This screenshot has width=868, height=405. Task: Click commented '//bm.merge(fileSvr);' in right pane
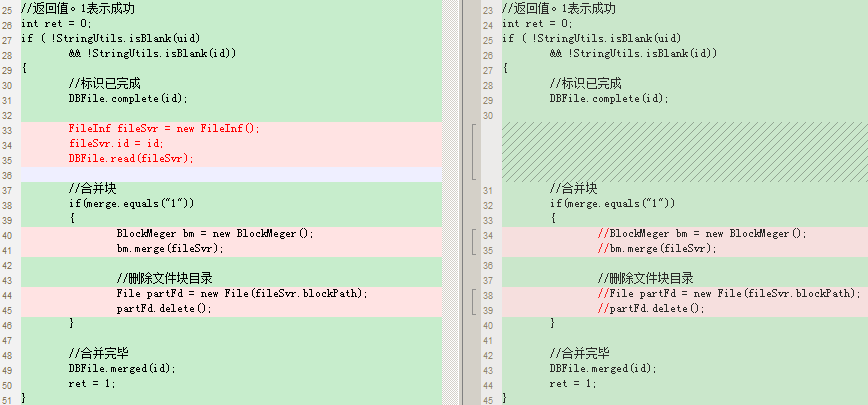(x=657, y=248)
